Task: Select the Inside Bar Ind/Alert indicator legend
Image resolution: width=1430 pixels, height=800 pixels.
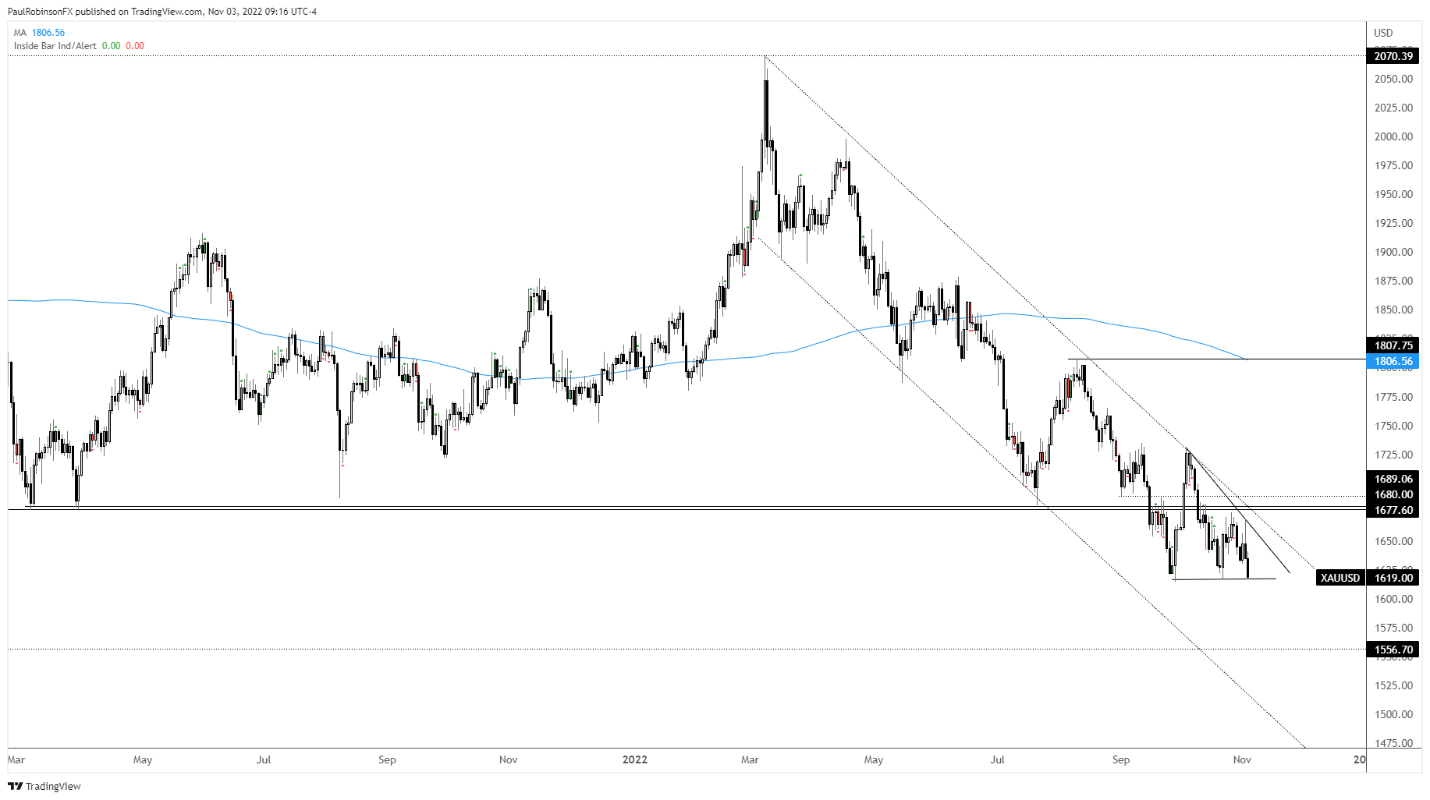Action: click(x=79, y=46)
